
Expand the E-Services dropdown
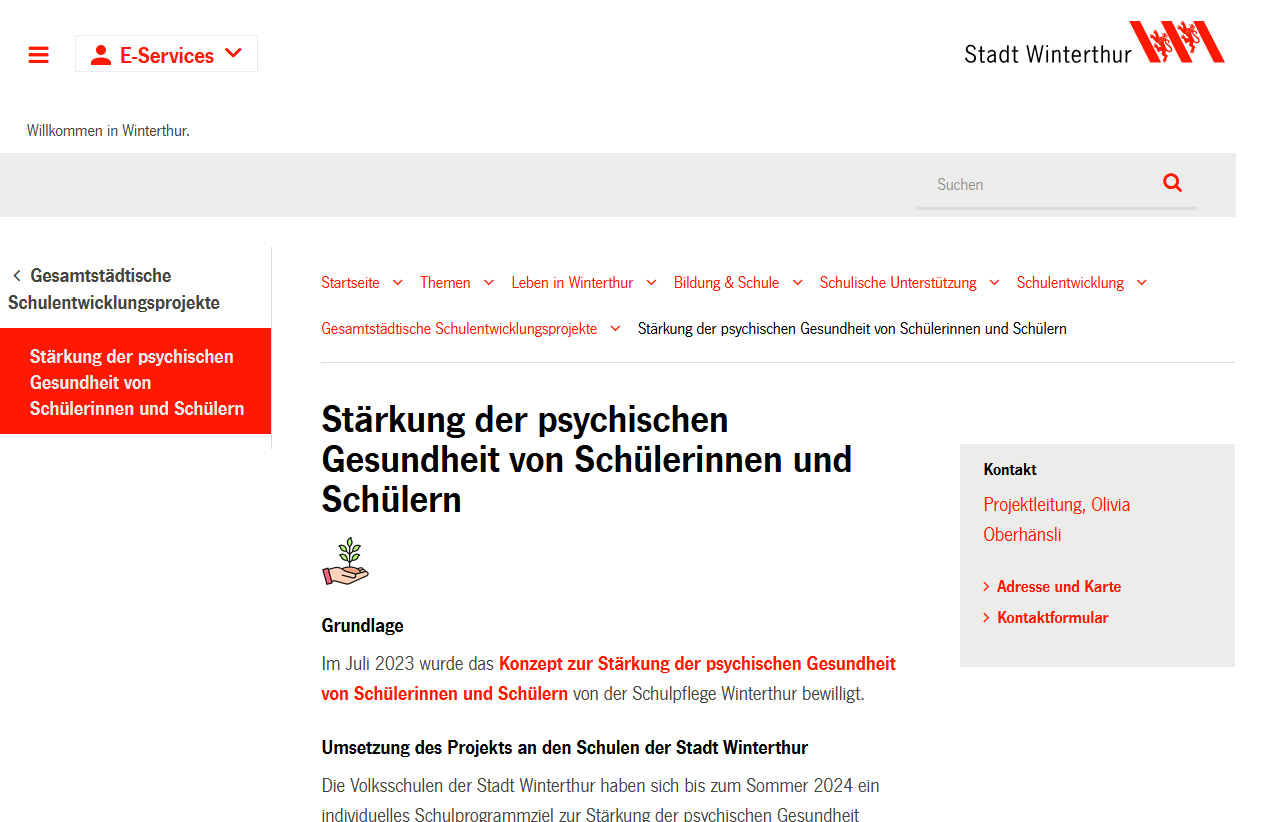pos(233,54)
